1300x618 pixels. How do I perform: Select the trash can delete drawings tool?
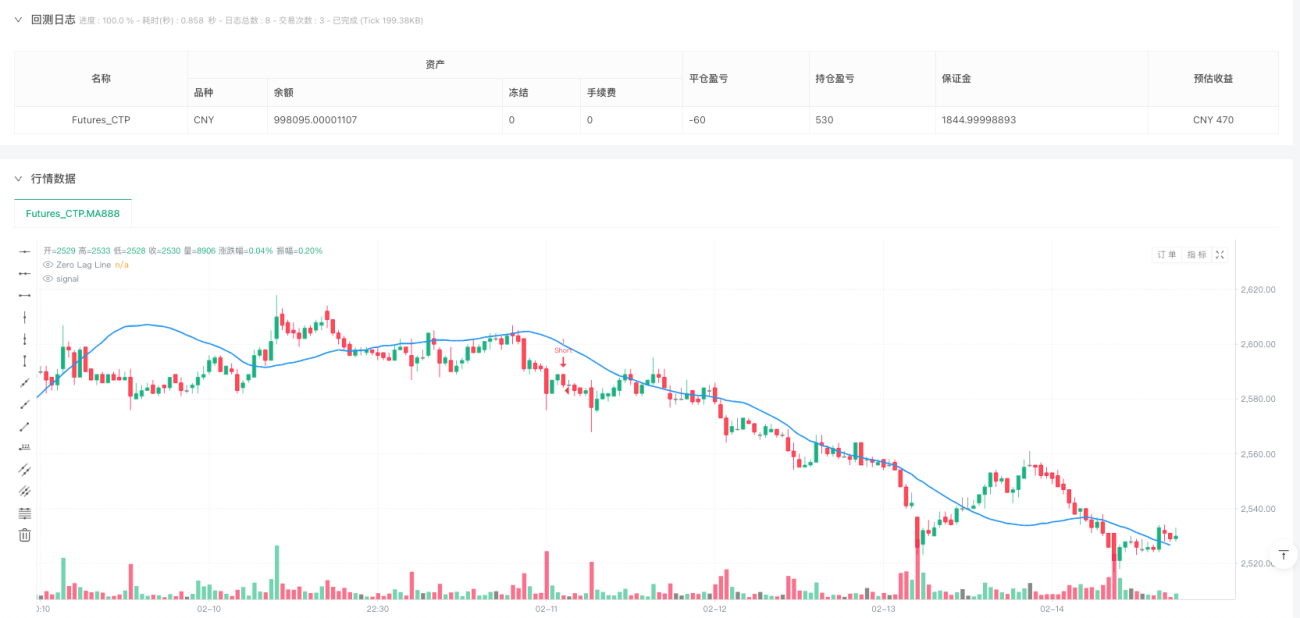coord(25,535)
